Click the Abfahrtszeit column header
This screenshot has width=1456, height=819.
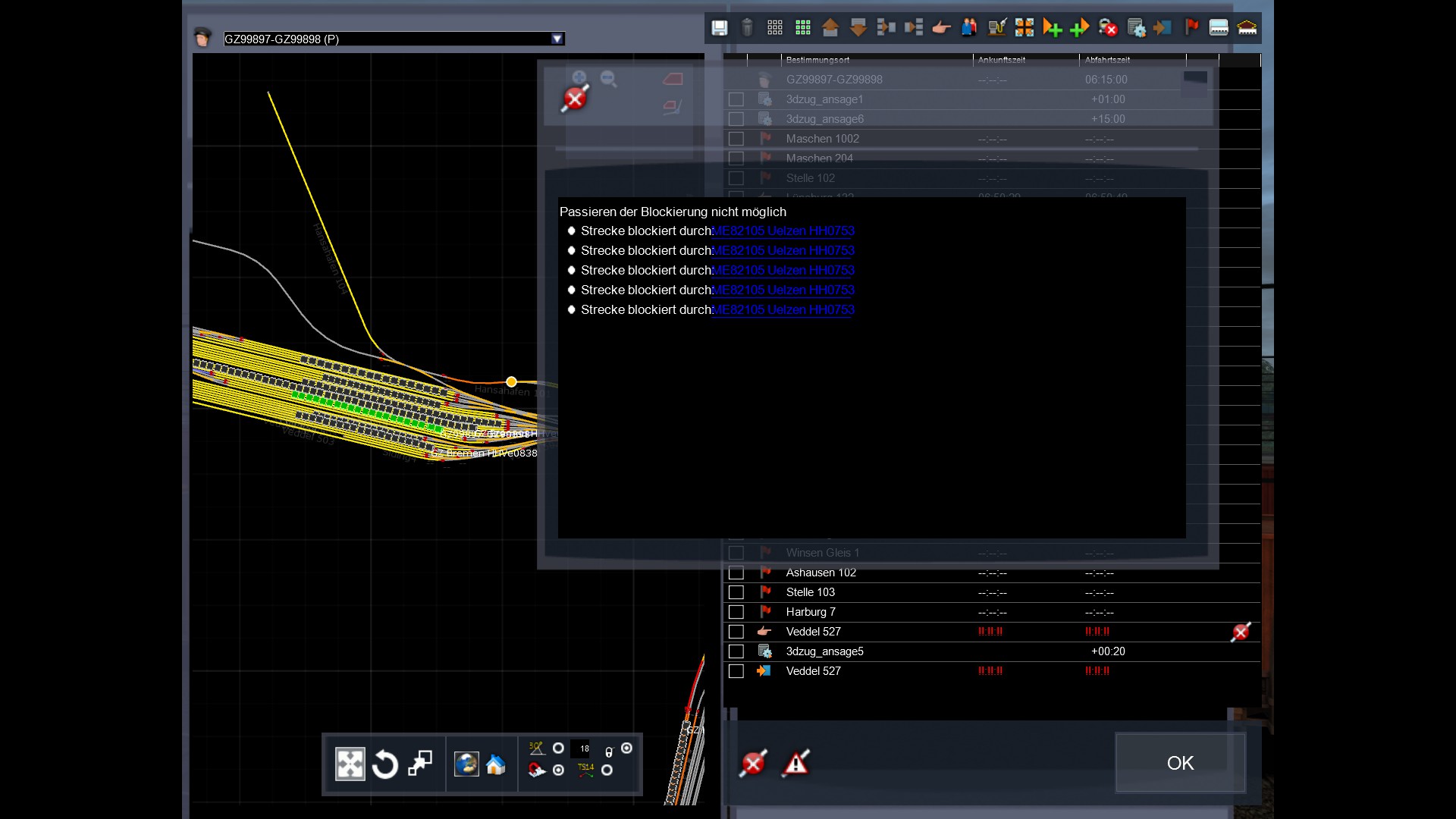point(1107,60)
